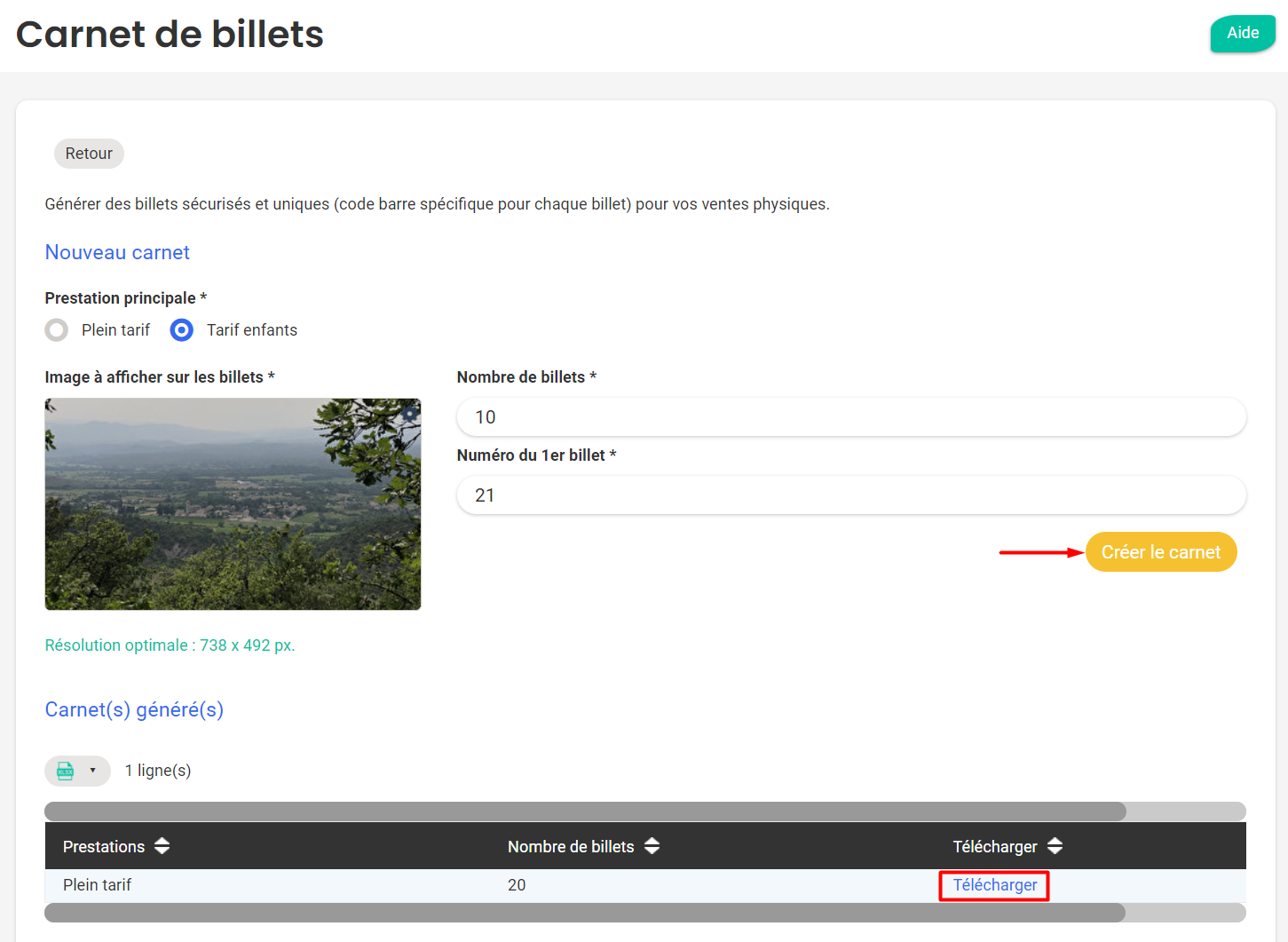Select the Plein tarif radio button
The width and height of the screenshot is (1288, 942).
point(57,330)
